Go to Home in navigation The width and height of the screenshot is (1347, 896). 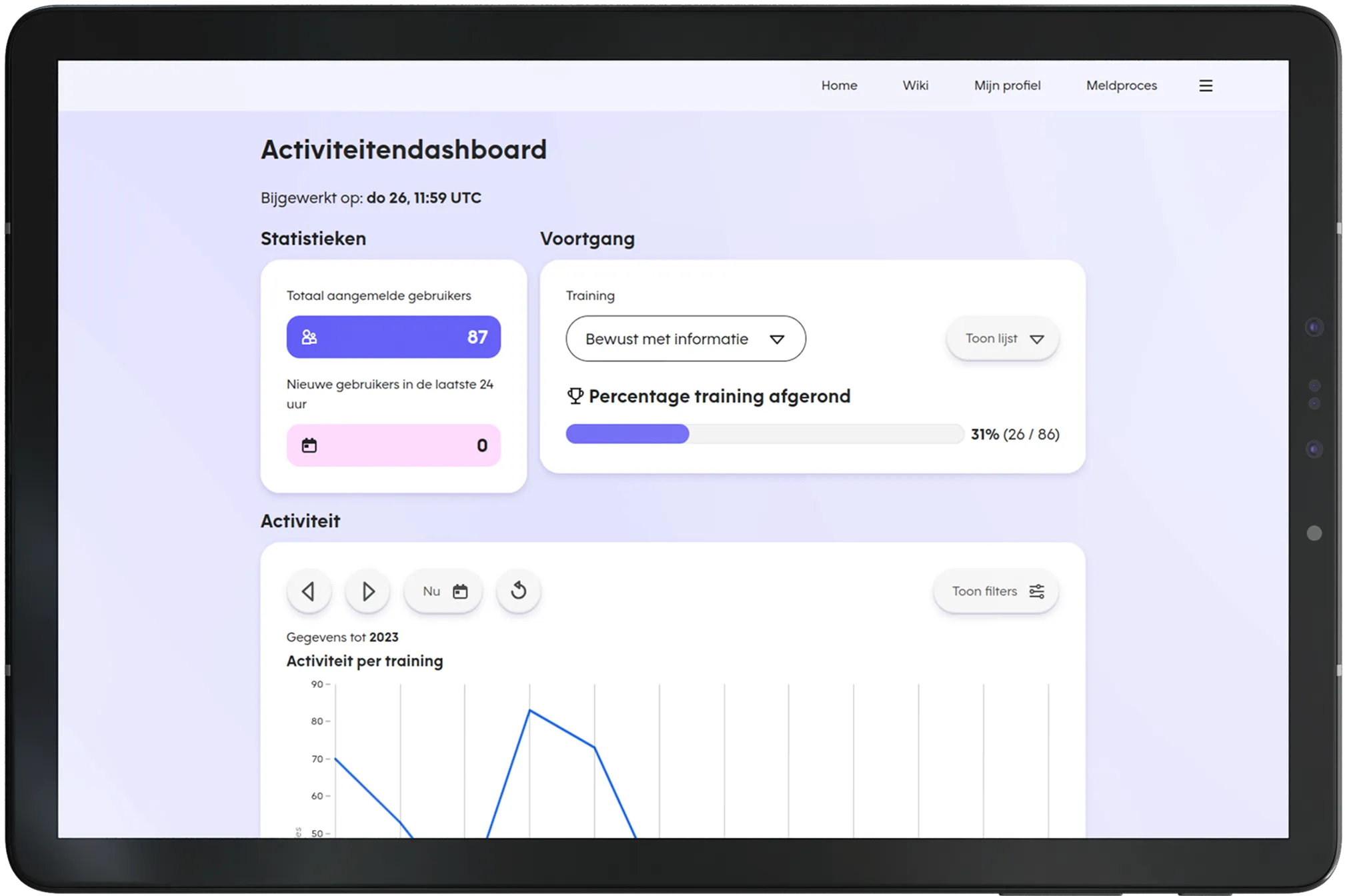click(x=839, y=85)
